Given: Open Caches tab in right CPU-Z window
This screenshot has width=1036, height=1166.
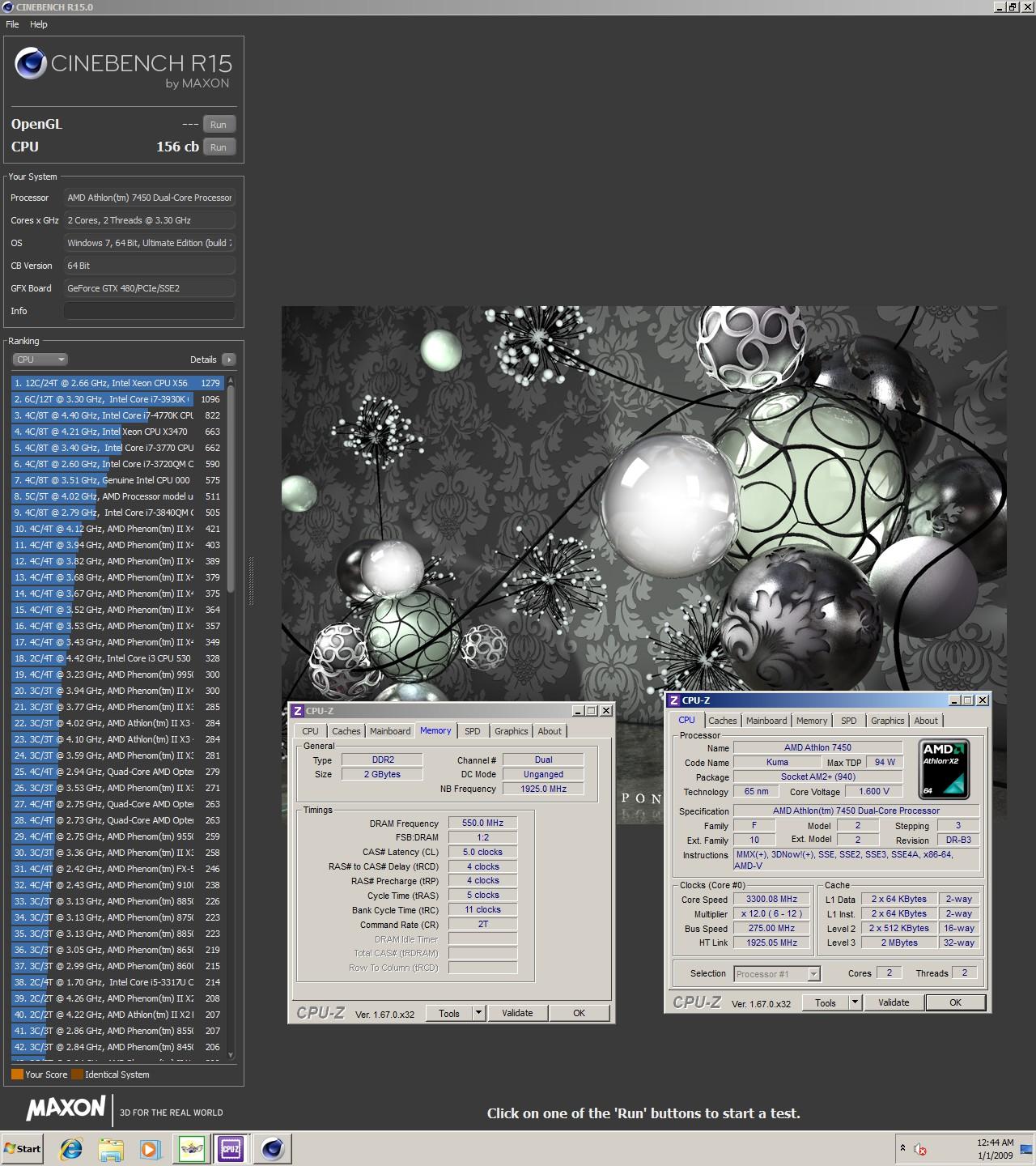Looking at the screenshot, I should tap(723, 721).
